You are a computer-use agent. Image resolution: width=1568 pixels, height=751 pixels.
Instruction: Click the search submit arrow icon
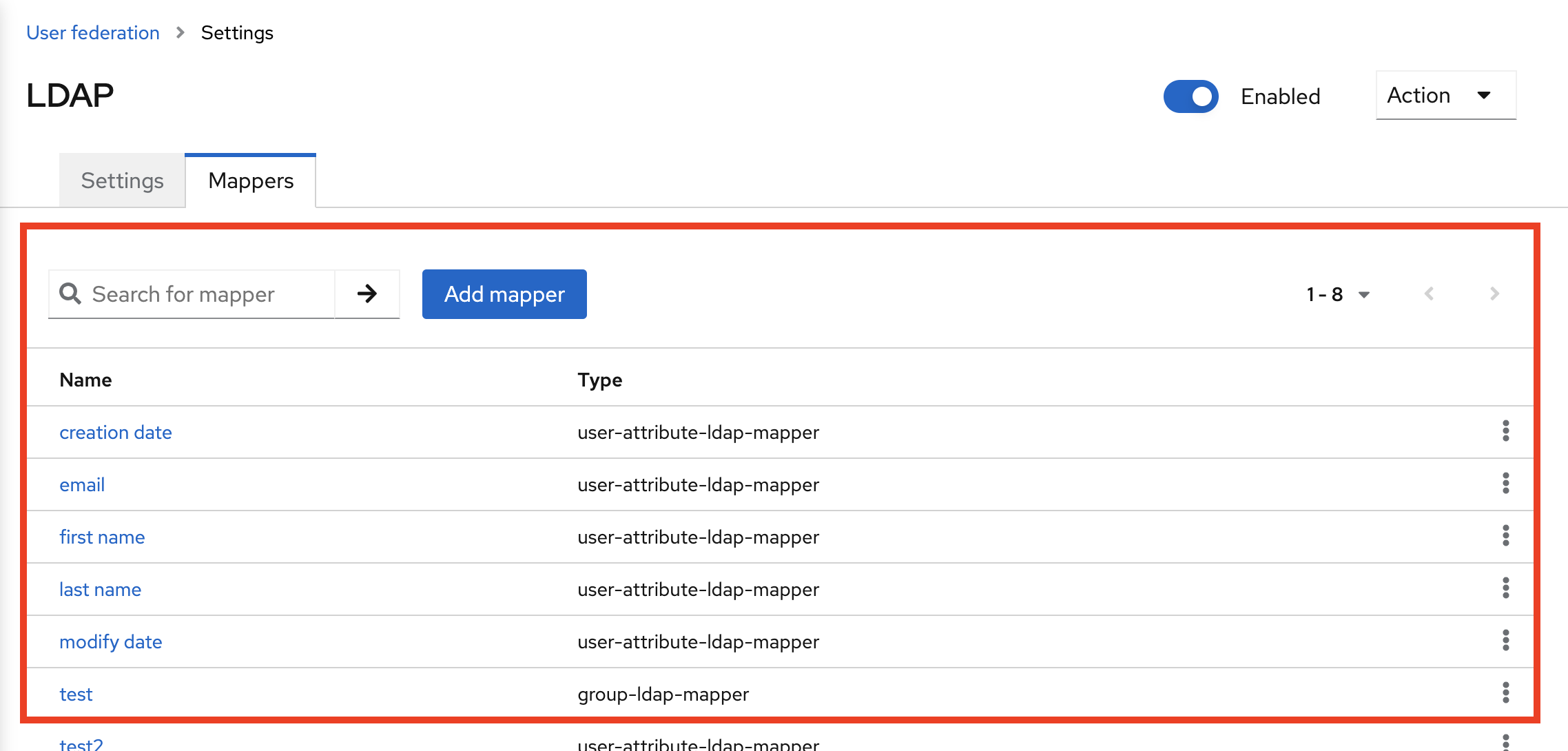pyautogui.click(x=367, y=294)
